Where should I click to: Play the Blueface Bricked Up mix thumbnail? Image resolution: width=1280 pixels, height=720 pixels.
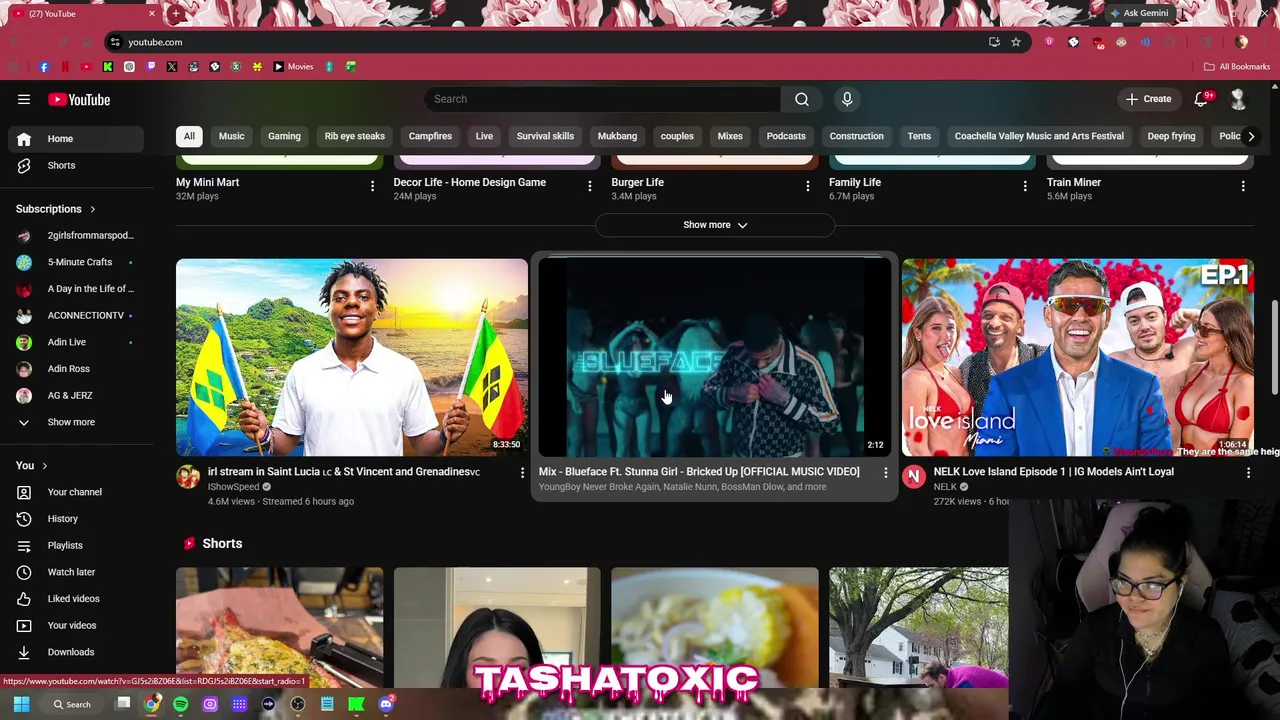(714, 357)
